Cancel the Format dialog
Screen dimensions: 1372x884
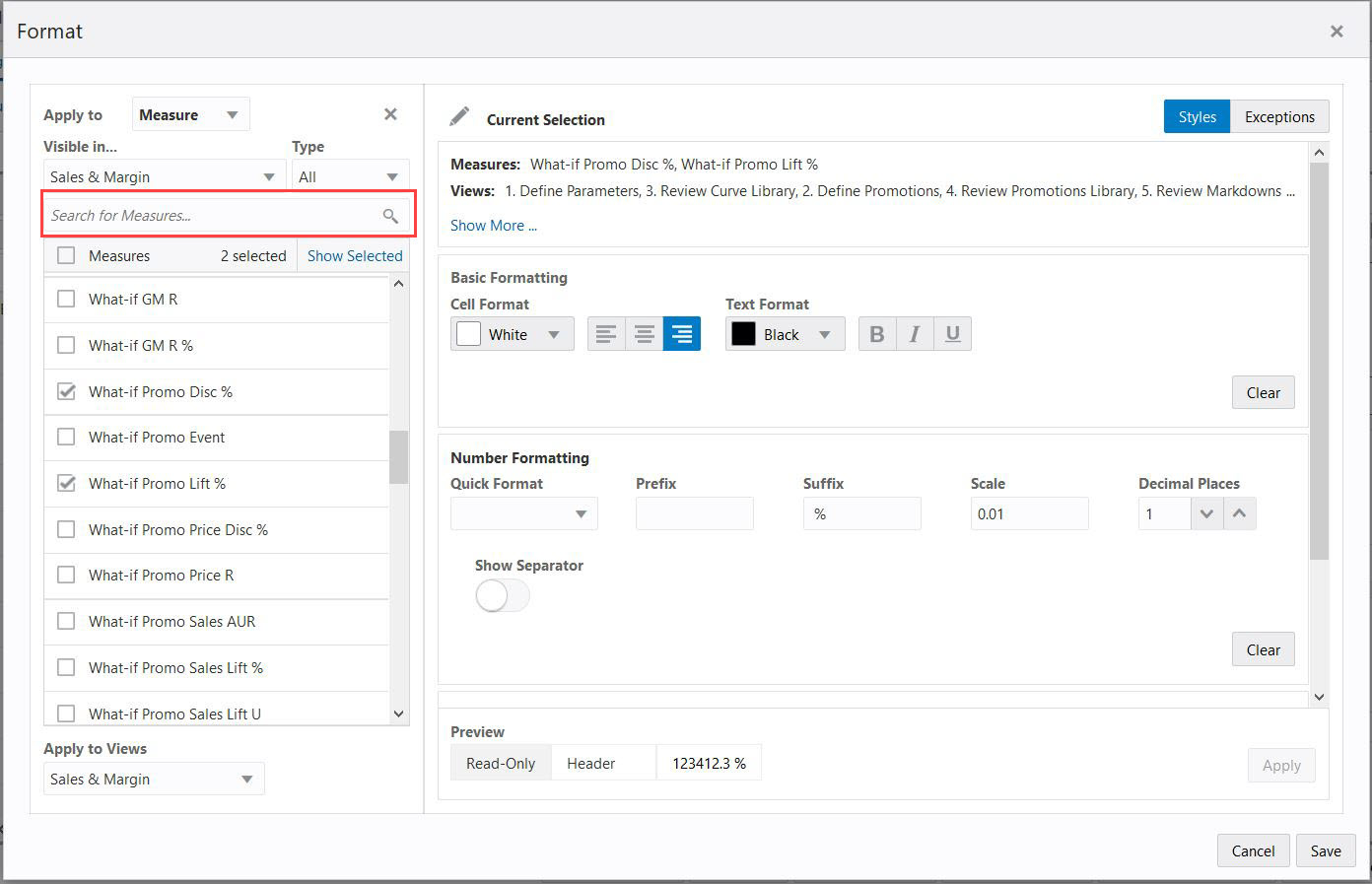tap(1253, 850)
